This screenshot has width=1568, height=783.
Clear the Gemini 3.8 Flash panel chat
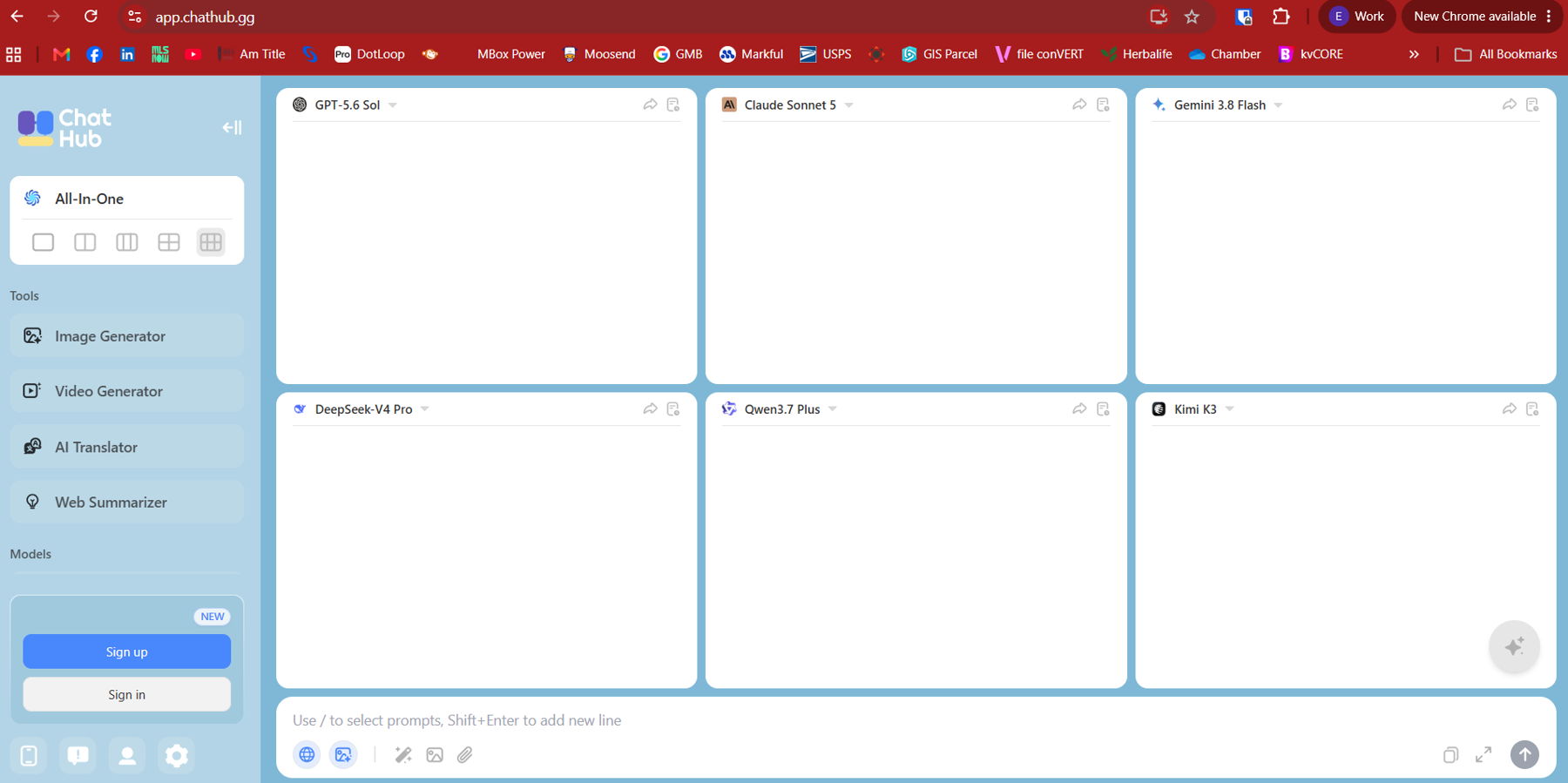pos(1532,105)
